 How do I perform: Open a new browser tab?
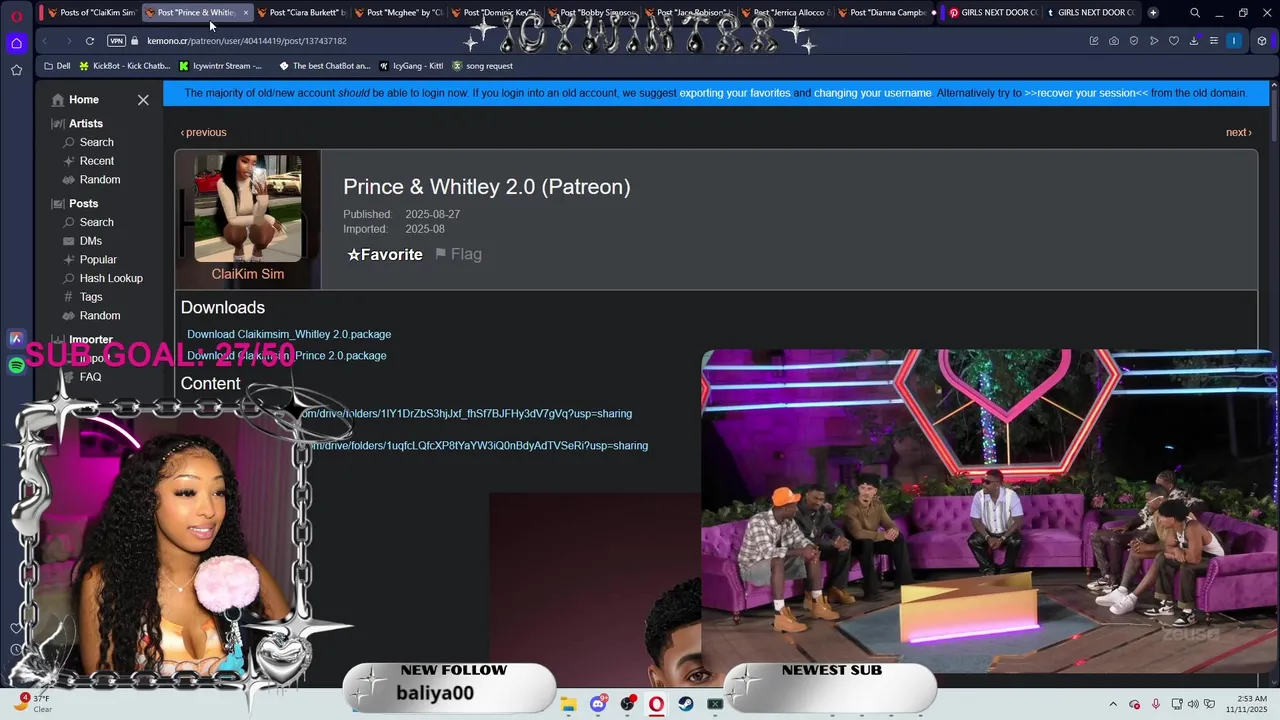pyautogui.click(x=1153, y=13)
